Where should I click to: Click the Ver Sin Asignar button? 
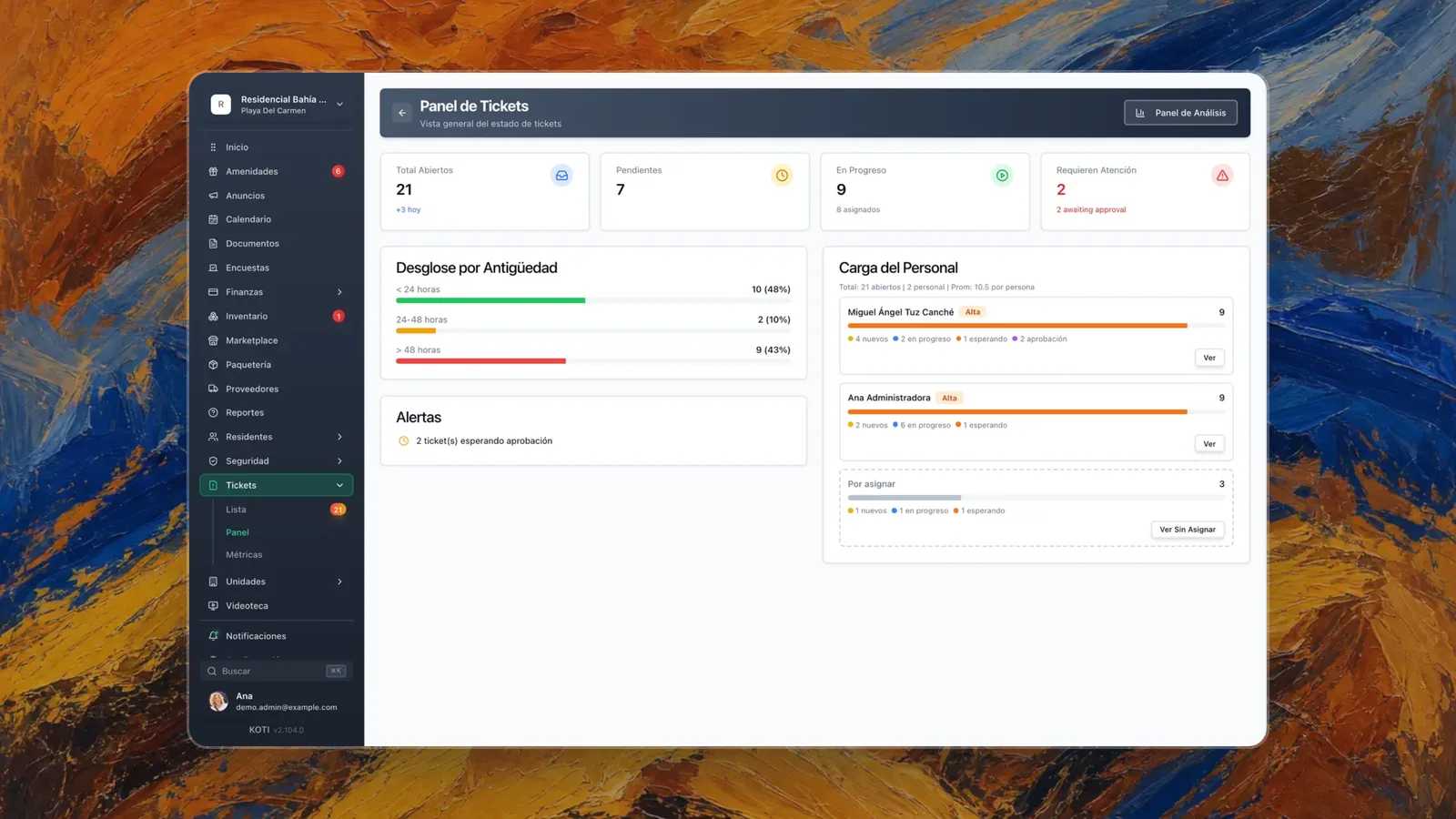(x=1188, y=530)
